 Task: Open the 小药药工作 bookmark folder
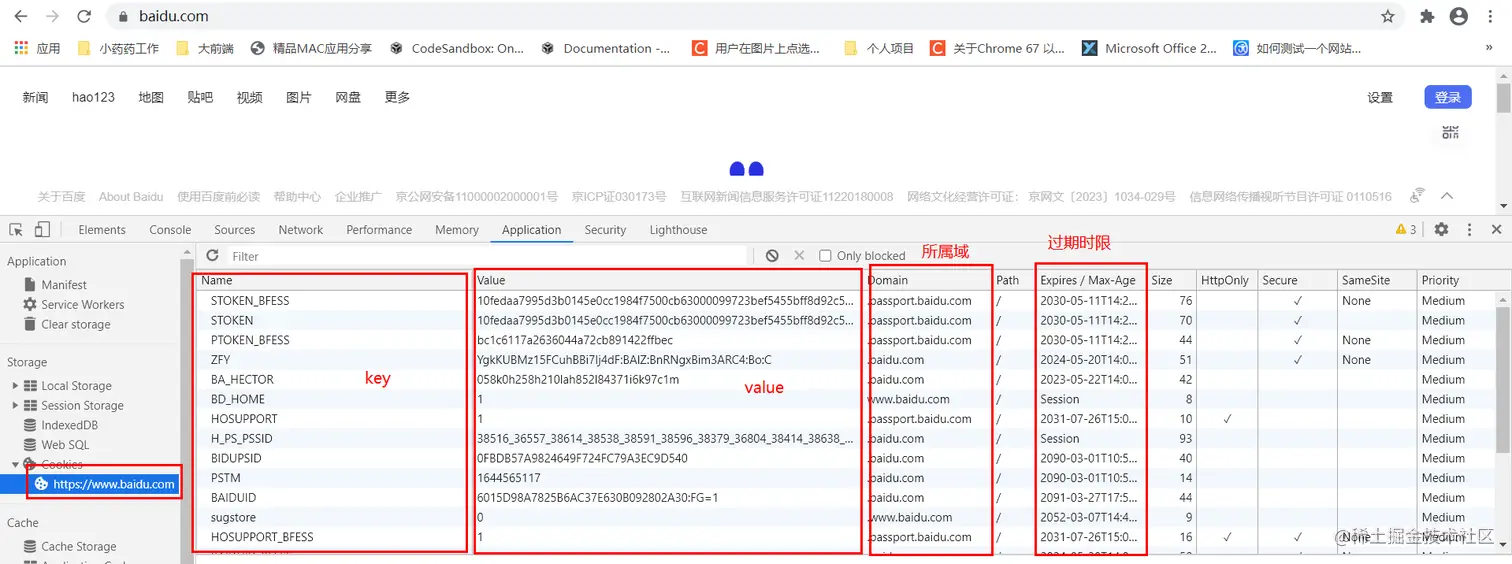tap(118, 48)
